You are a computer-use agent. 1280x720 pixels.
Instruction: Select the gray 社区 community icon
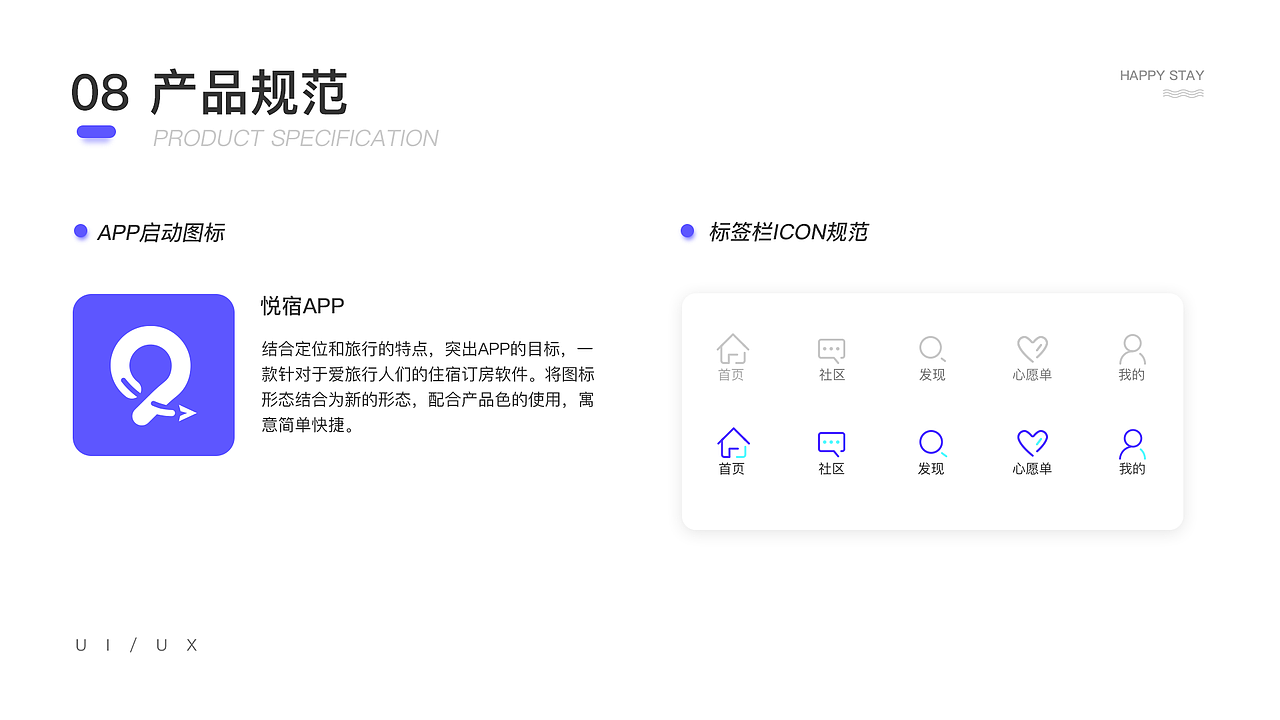(x=831, y=349)
